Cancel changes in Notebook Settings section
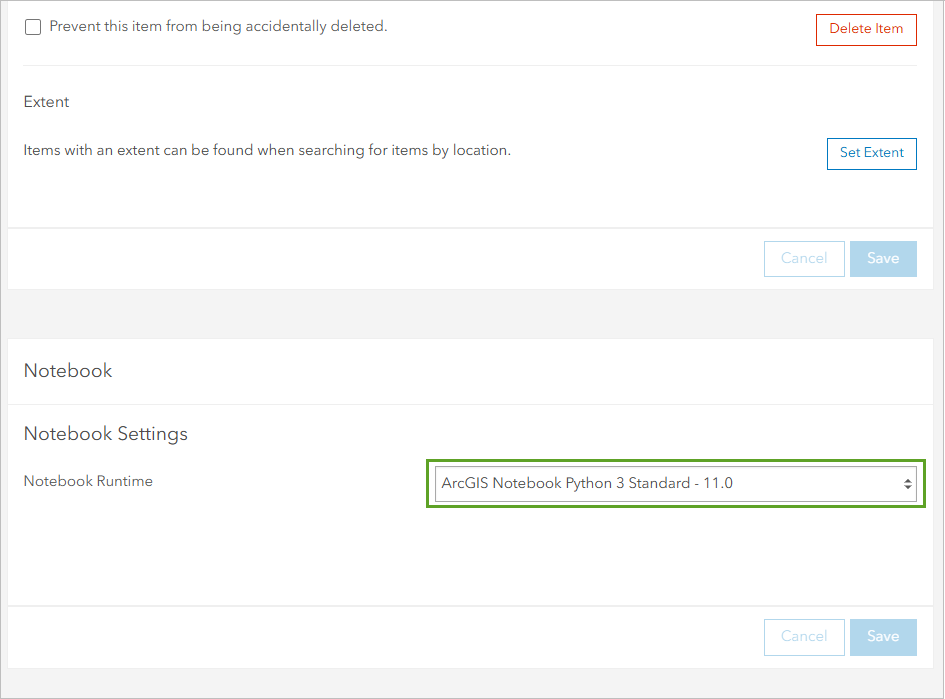 pyautogui.click(x=804, y=637)
